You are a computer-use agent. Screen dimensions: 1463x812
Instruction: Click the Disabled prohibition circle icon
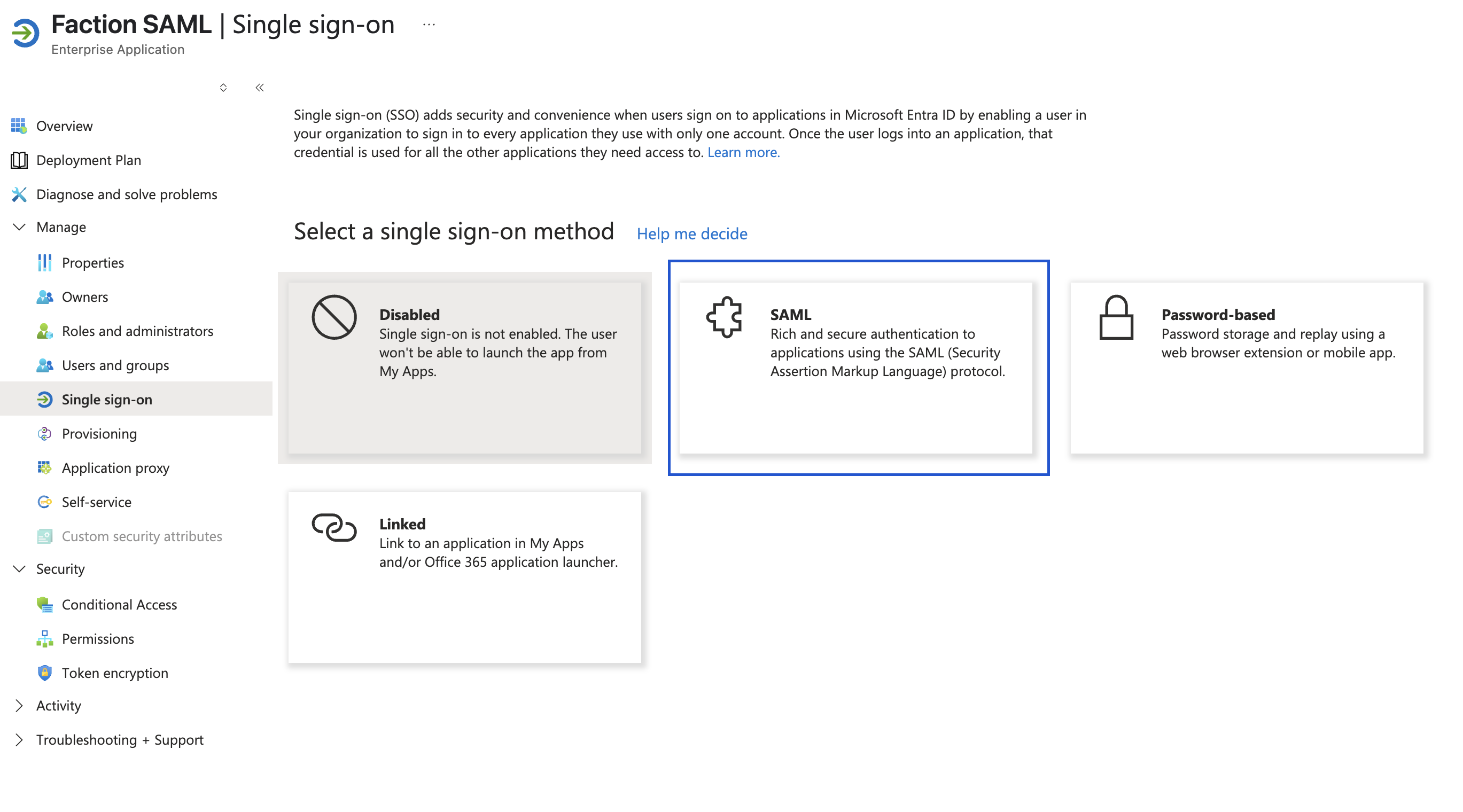coord(334,317)
